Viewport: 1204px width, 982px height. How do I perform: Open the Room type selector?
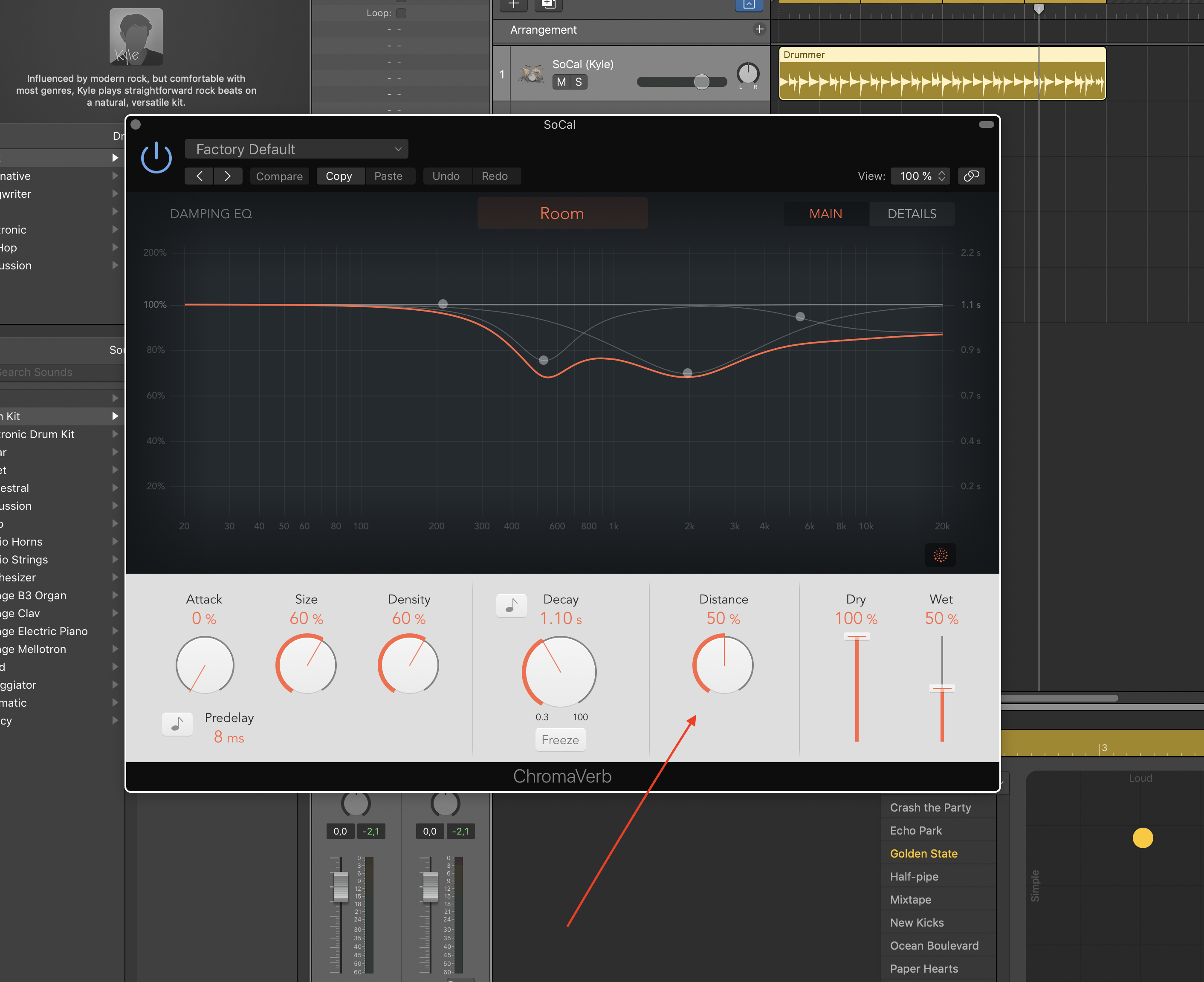point(562,213)
